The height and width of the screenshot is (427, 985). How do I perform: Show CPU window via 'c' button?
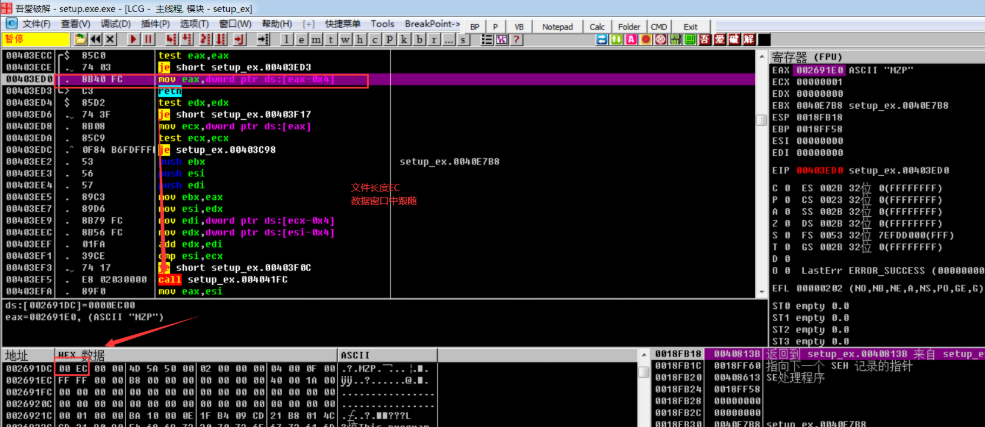375,40
